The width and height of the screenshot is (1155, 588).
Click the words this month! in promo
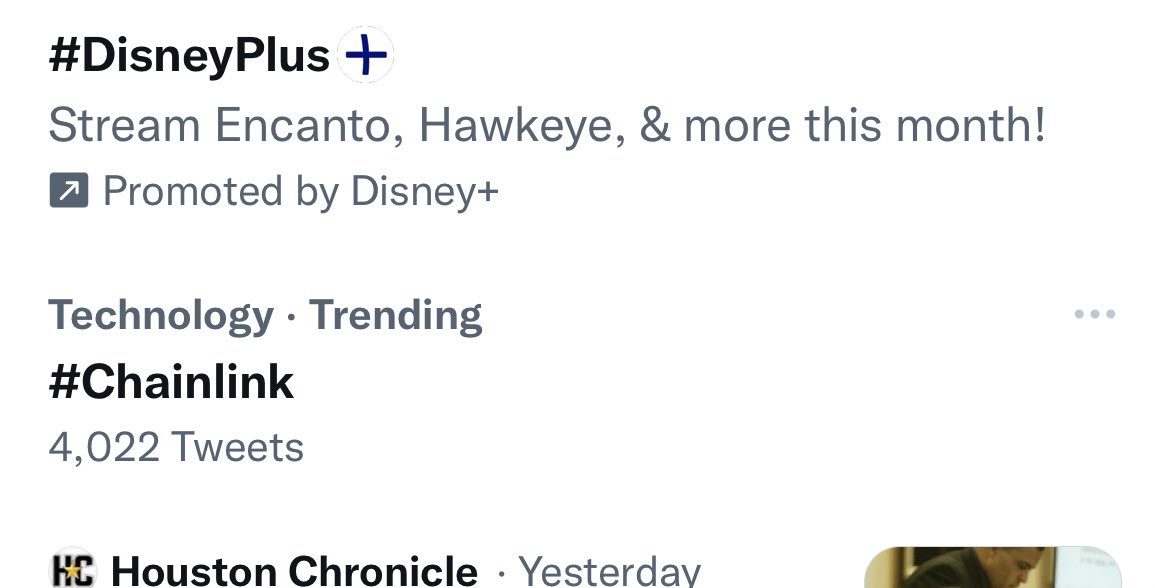925,125
